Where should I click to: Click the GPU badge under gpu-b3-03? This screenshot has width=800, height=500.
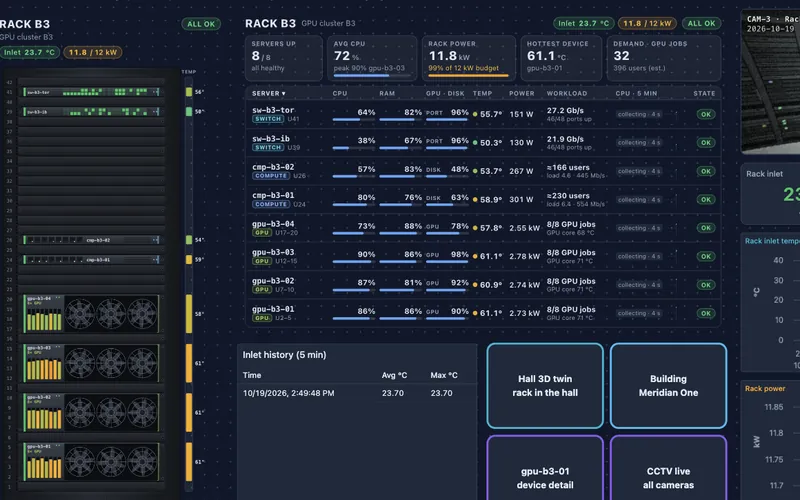tap(262, 261)
